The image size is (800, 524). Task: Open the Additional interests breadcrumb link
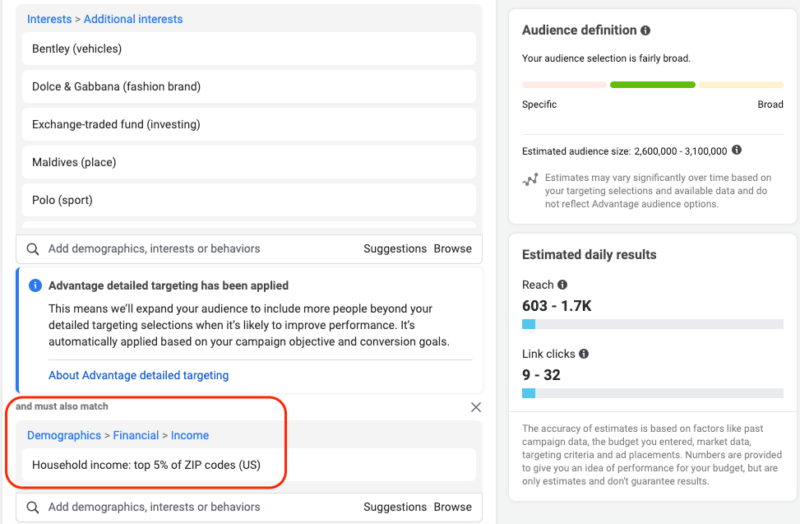point(133,19)
